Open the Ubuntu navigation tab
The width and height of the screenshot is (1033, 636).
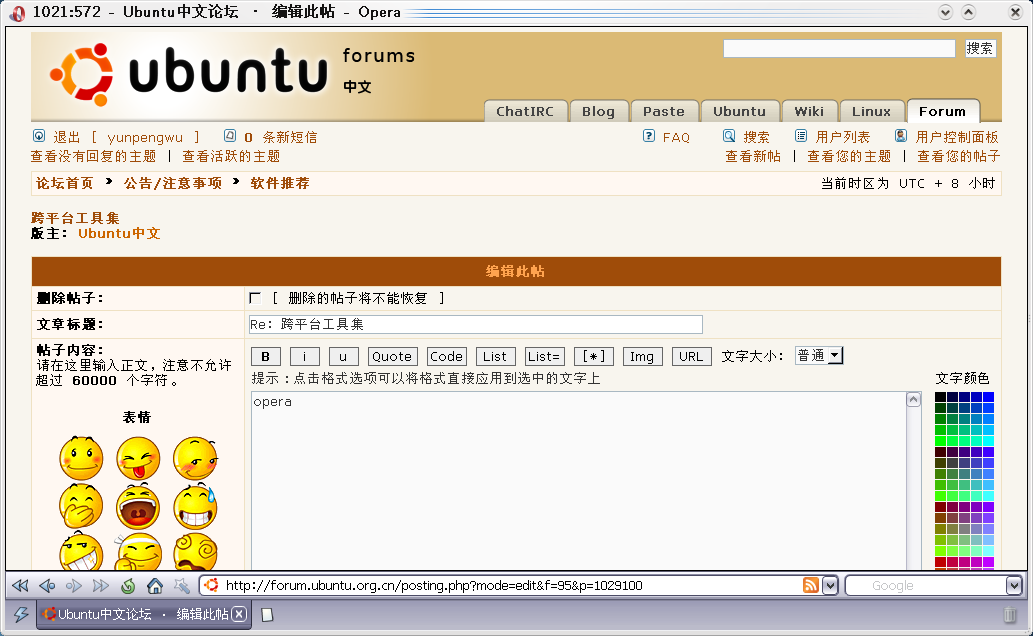[739, 111]
